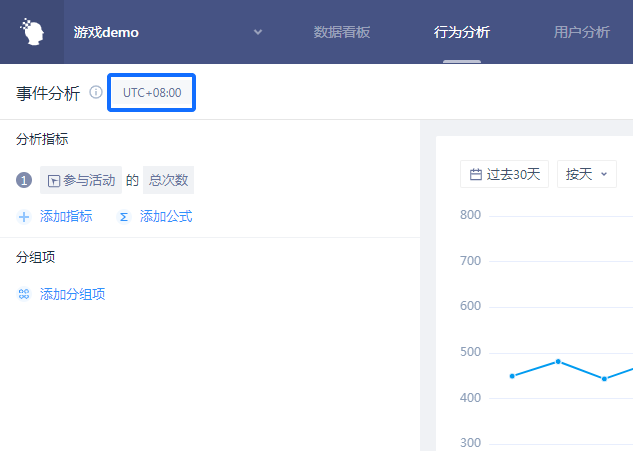The image size is (633, 451).
Task: Click the first data point on line chart
Action: [x=512, y=376]
